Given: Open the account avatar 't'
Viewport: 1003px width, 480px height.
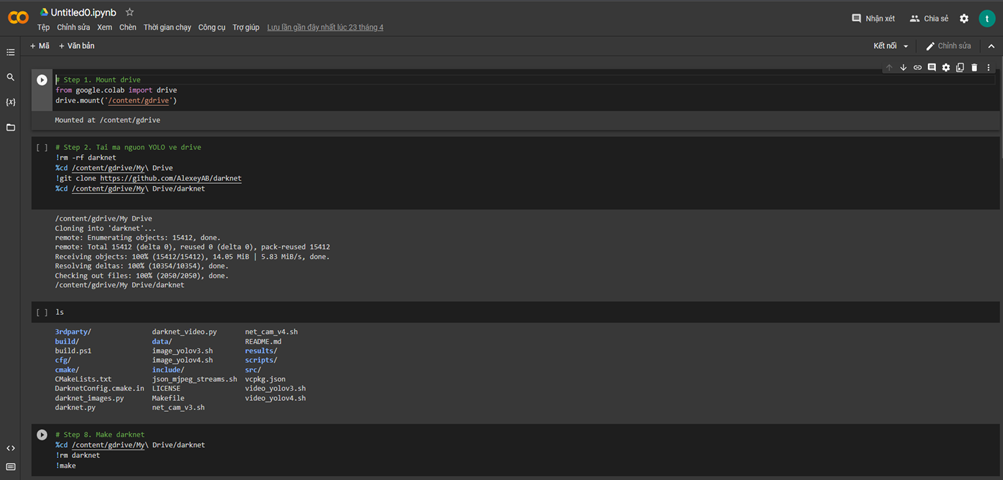Looking at the screenshot, I should (x=986, y=19).
